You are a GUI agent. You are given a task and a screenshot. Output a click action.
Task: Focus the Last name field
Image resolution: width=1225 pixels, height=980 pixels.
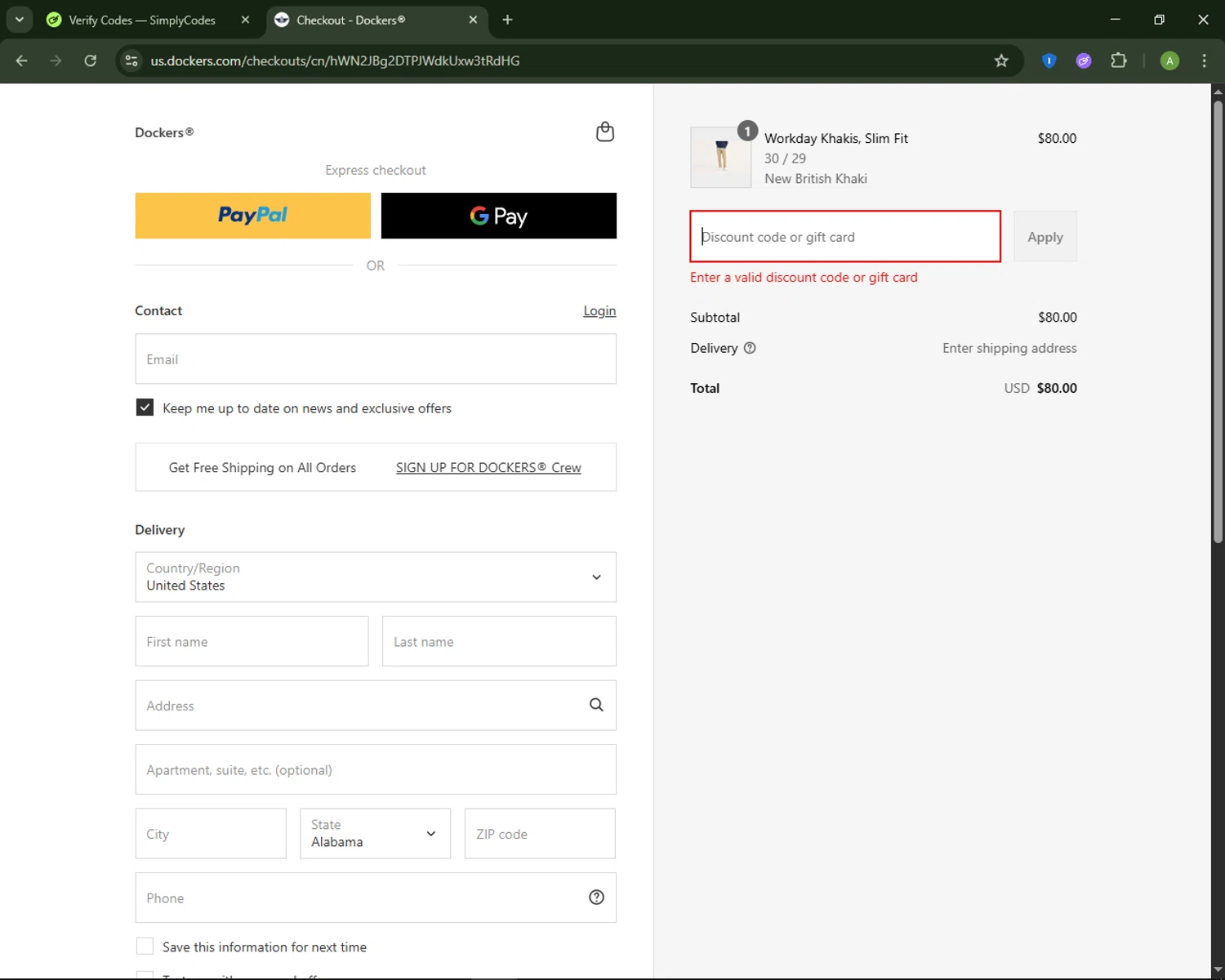coord(499,641)
